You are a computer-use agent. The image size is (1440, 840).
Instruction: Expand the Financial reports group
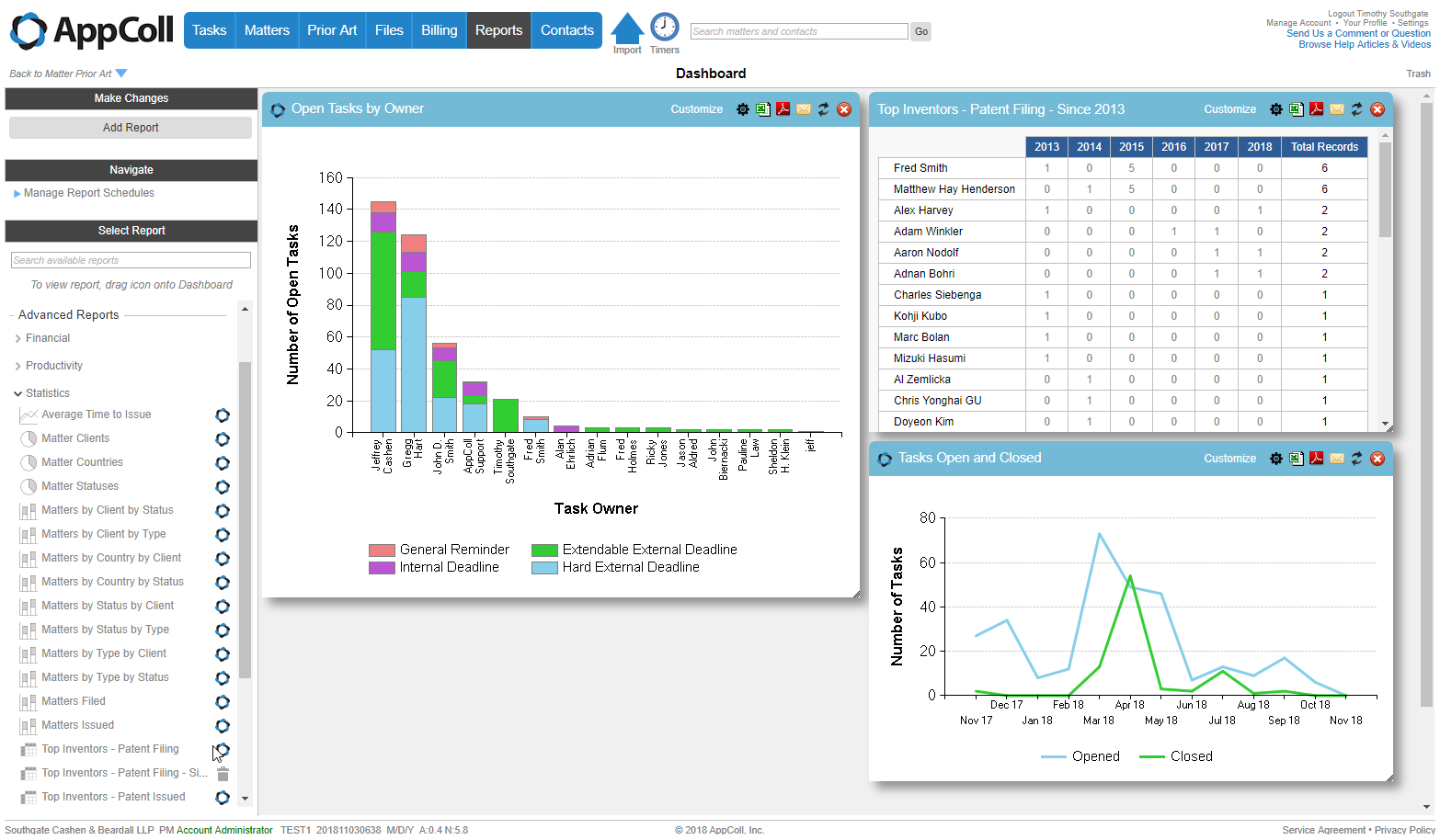(18, 339)
